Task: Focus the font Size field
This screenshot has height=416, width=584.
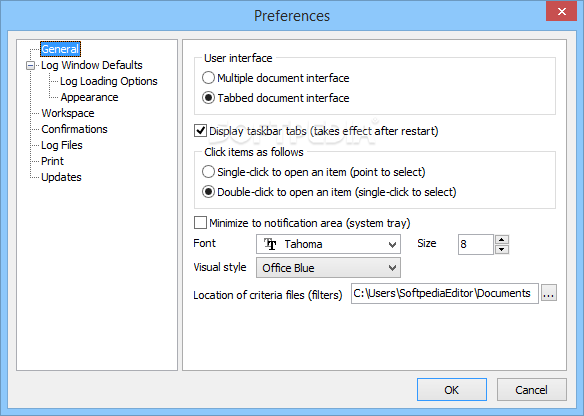Action: click(476, 244)
